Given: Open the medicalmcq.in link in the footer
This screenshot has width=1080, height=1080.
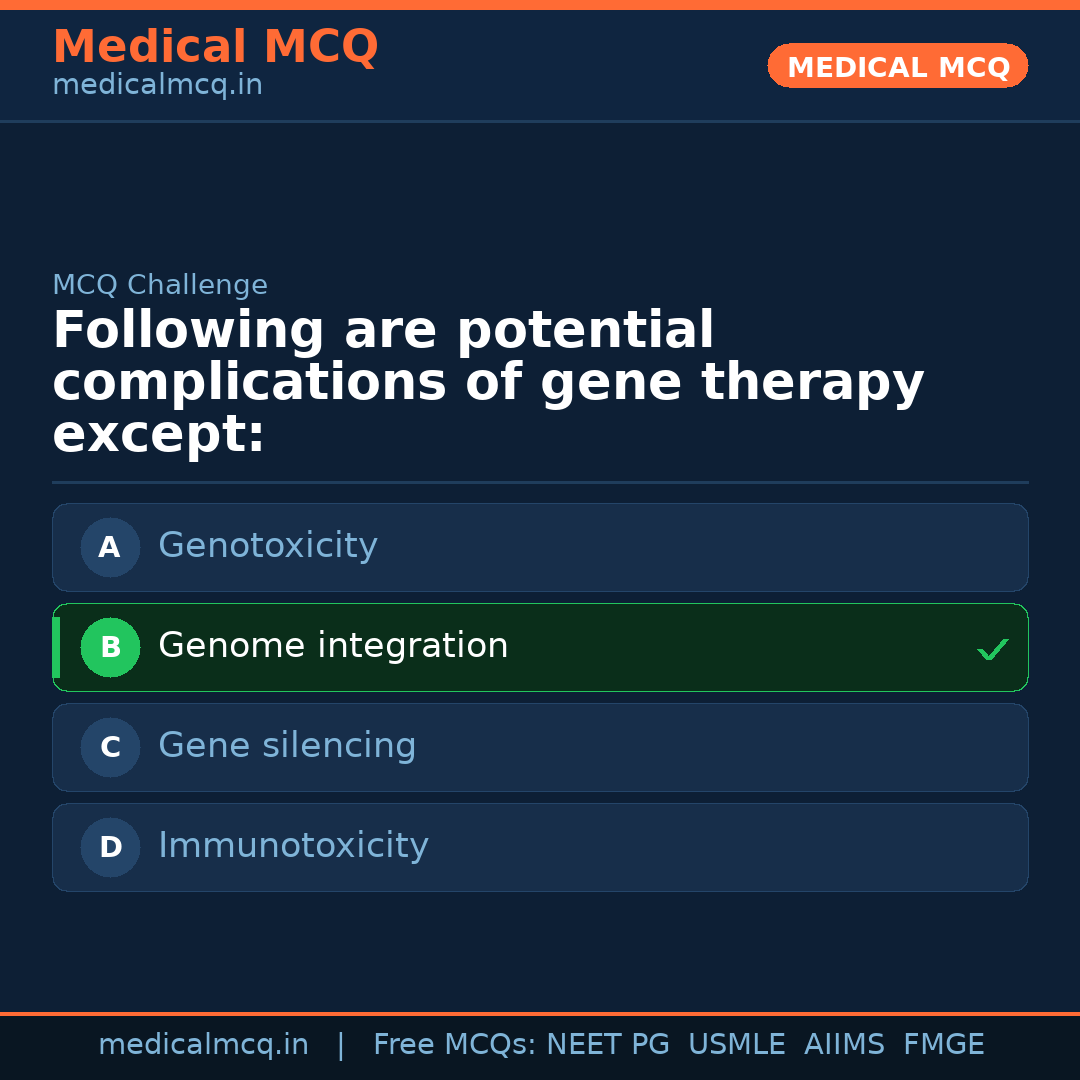Looking at the screenshot, I should coord(203,1045).
